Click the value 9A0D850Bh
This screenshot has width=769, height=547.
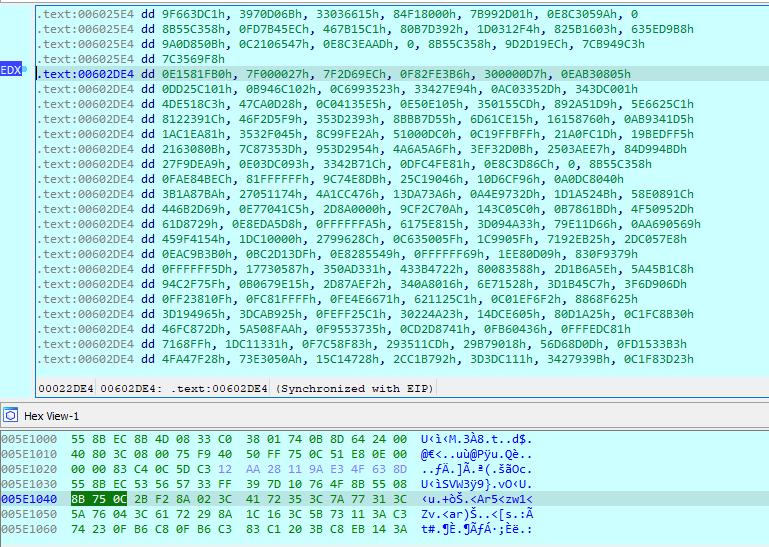193,44
